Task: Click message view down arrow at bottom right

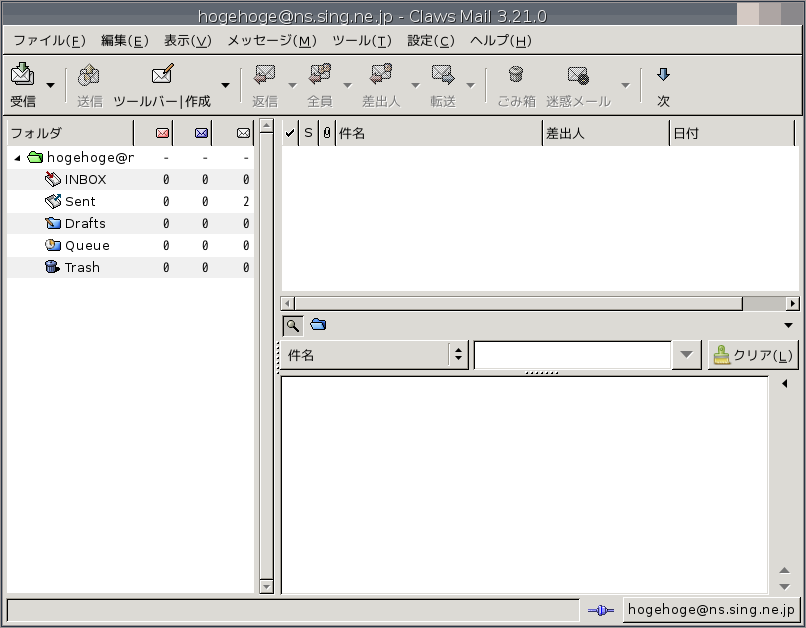Action: click(784, 586)
